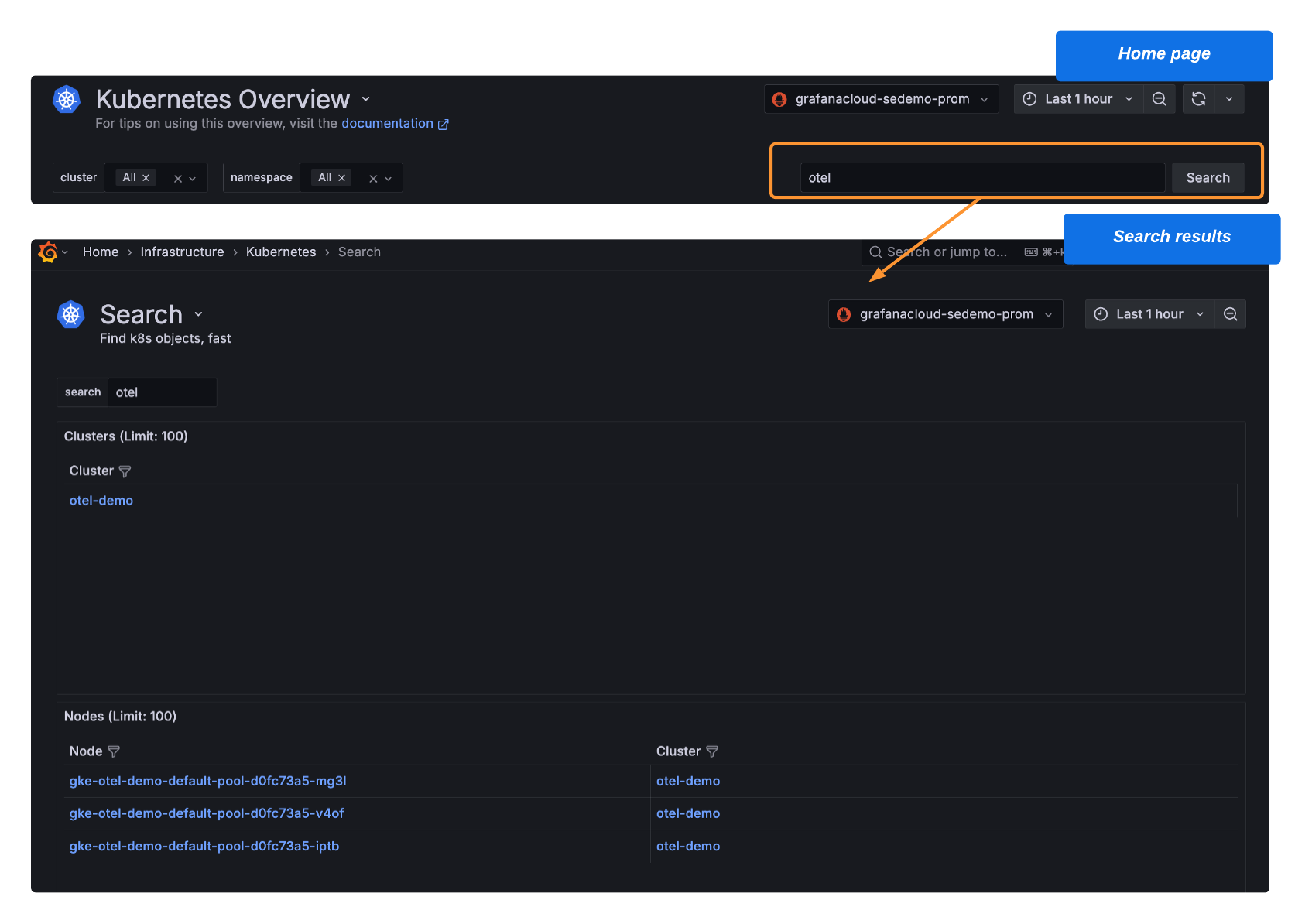Open the documentation link

[x=395, y=124]
